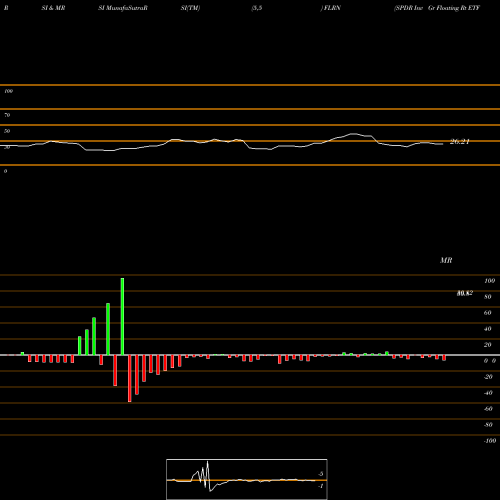
Task: Click the 'SPDR Inv Gr Floating Rt ETF' title
Action: pos(437,8)
